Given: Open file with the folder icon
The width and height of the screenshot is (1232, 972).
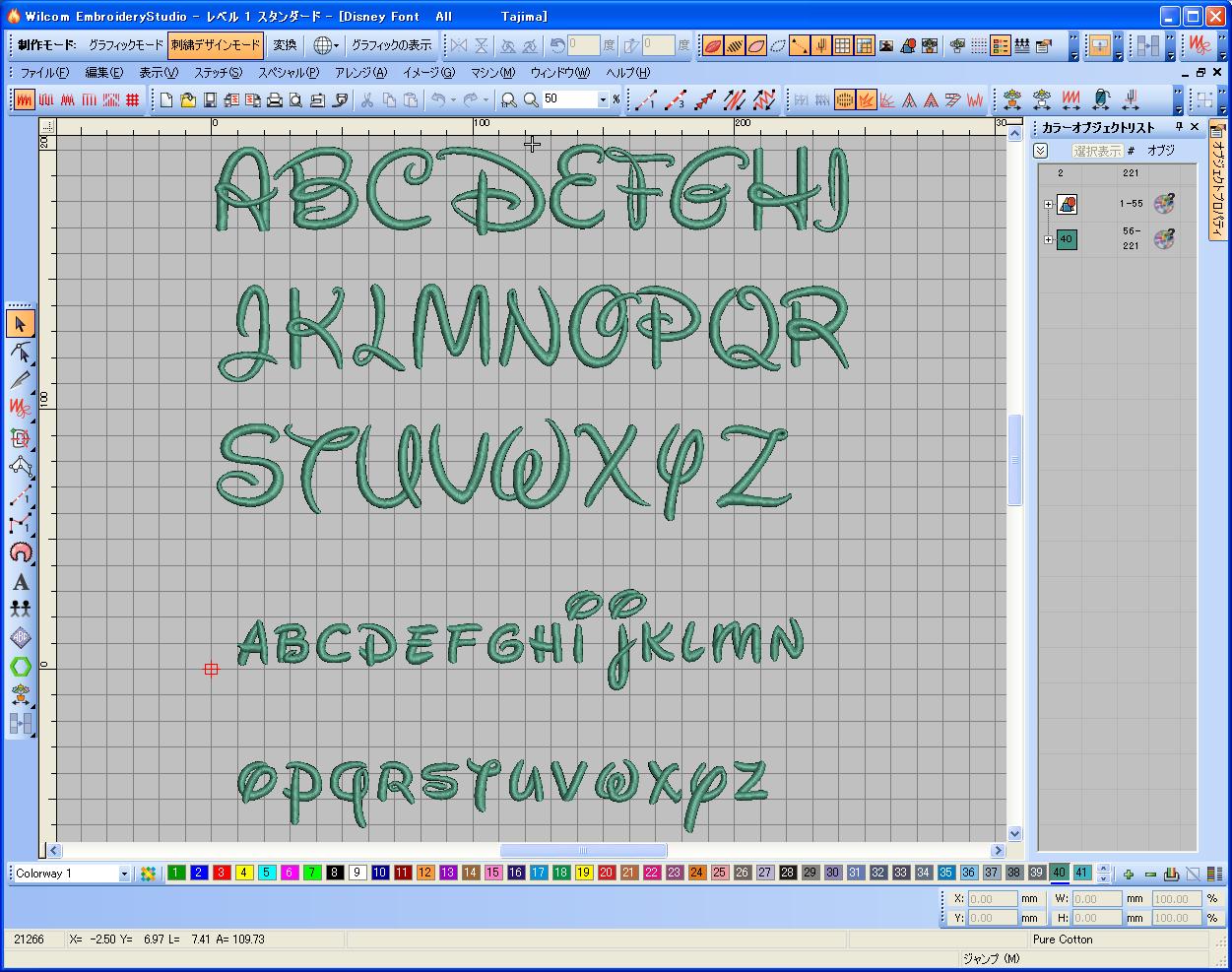Looking at the screenshot, I should coord(188,99).
